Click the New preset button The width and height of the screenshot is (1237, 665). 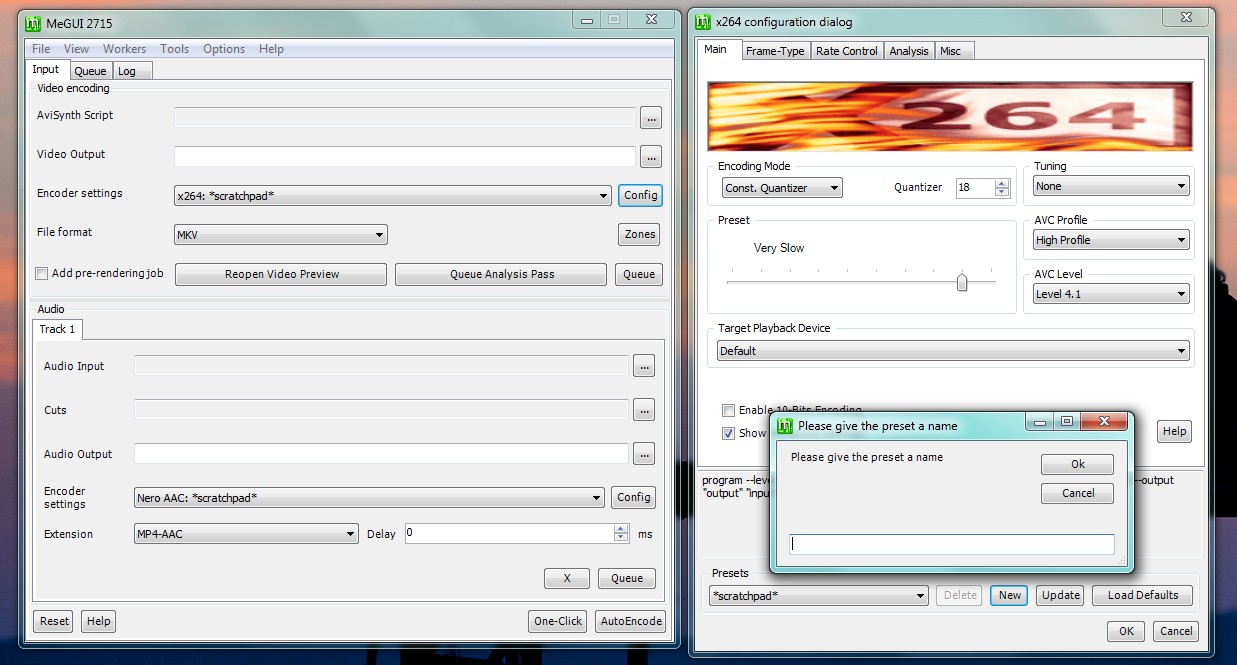(x=1010, y=595)
